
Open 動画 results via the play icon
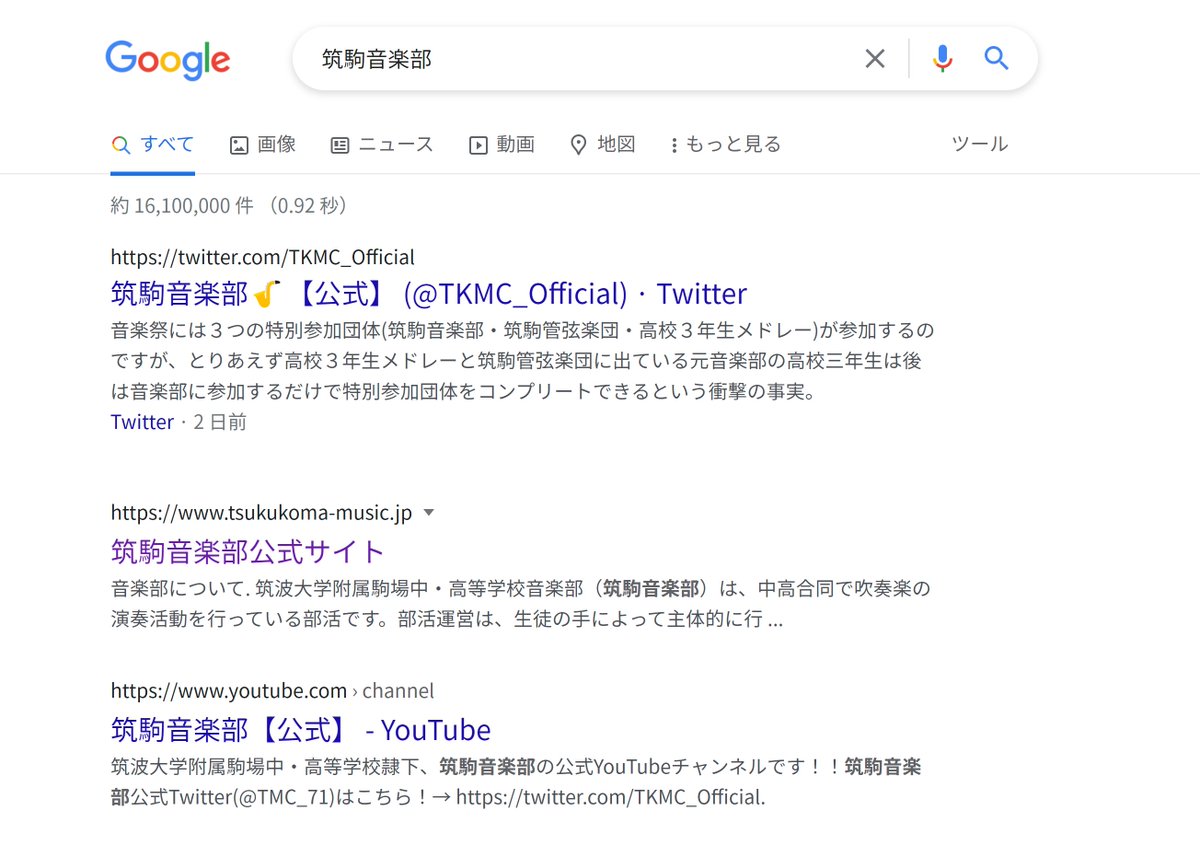477,144
